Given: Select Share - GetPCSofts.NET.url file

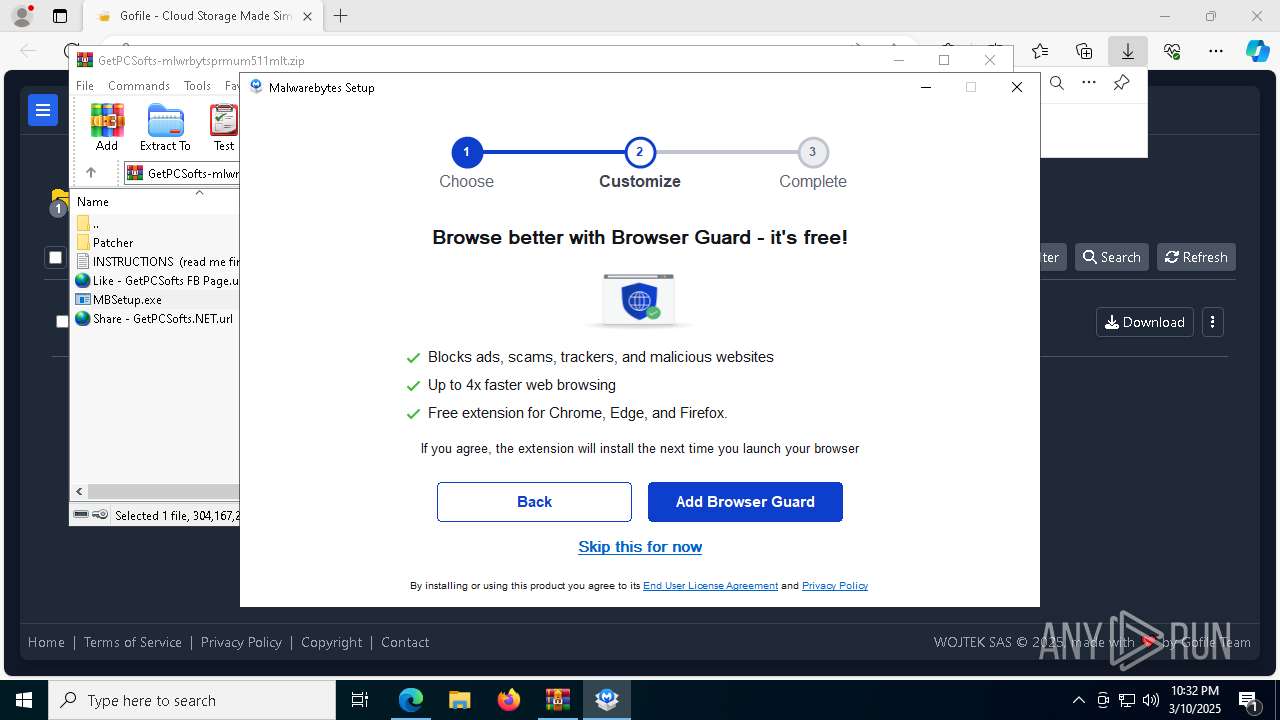Looking at the screenshot, I should [154, 319].
